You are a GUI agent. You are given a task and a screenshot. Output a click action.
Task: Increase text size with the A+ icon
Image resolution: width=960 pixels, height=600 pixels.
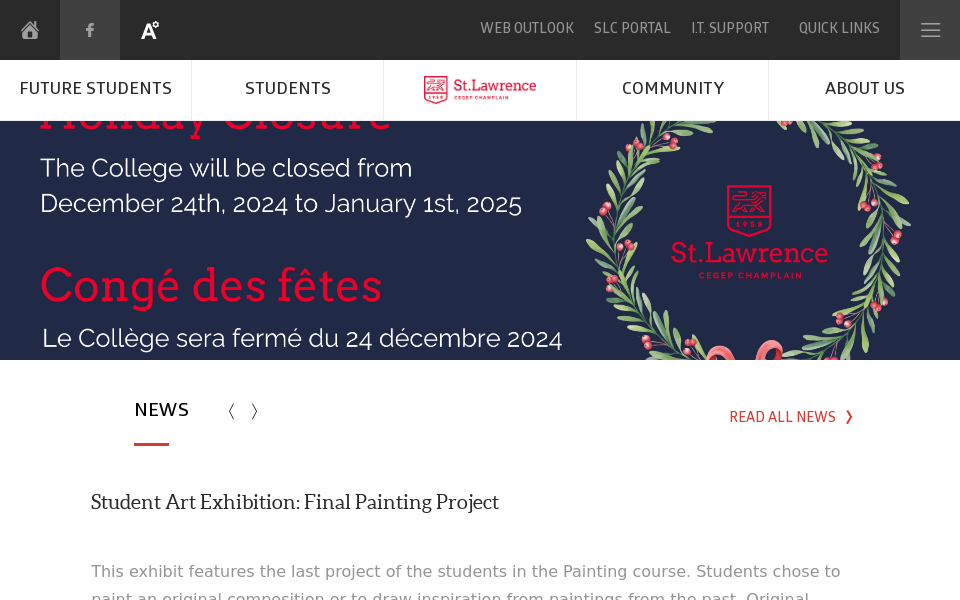pyautogui.click(x=149, y=30)
